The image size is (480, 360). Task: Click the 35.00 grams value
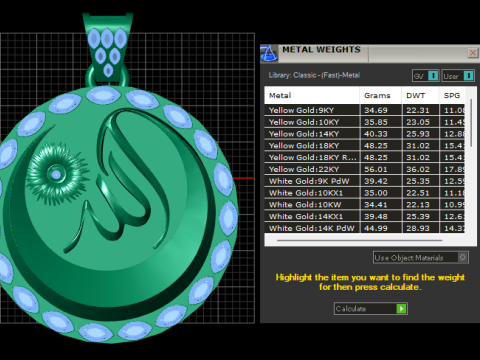(376, 193)
